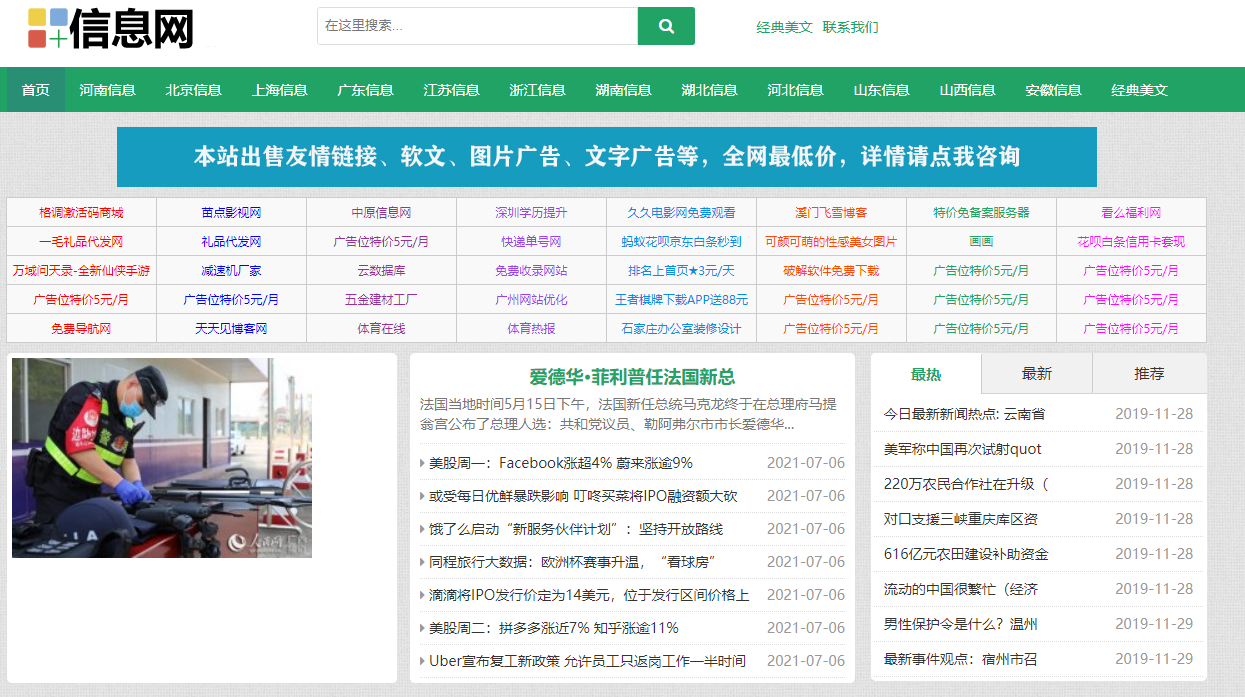Open article 或受每日优鲜暴跌影响 叮咚买菜
The image size is (1245, 697).
pyautogui.click(x=583, y=496)
